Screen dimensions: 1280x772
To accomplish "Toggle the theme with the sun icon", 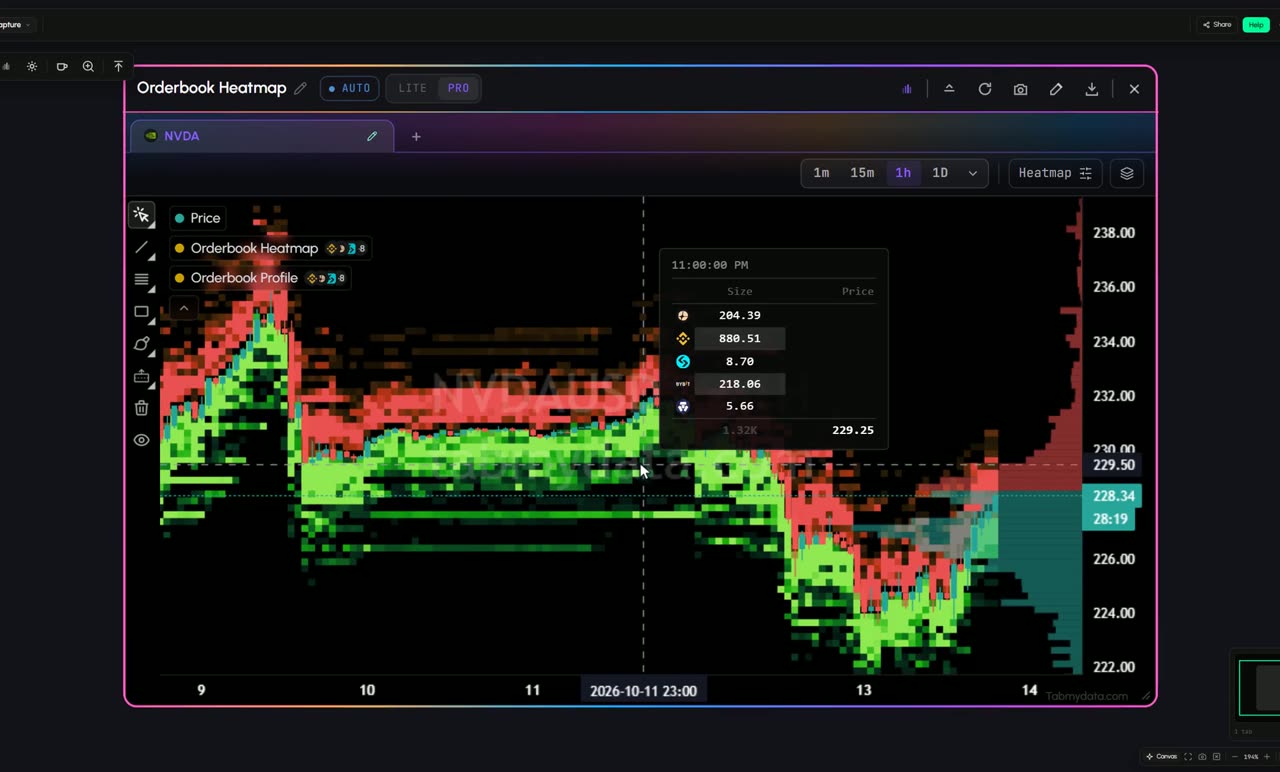I will coord(32,66).
